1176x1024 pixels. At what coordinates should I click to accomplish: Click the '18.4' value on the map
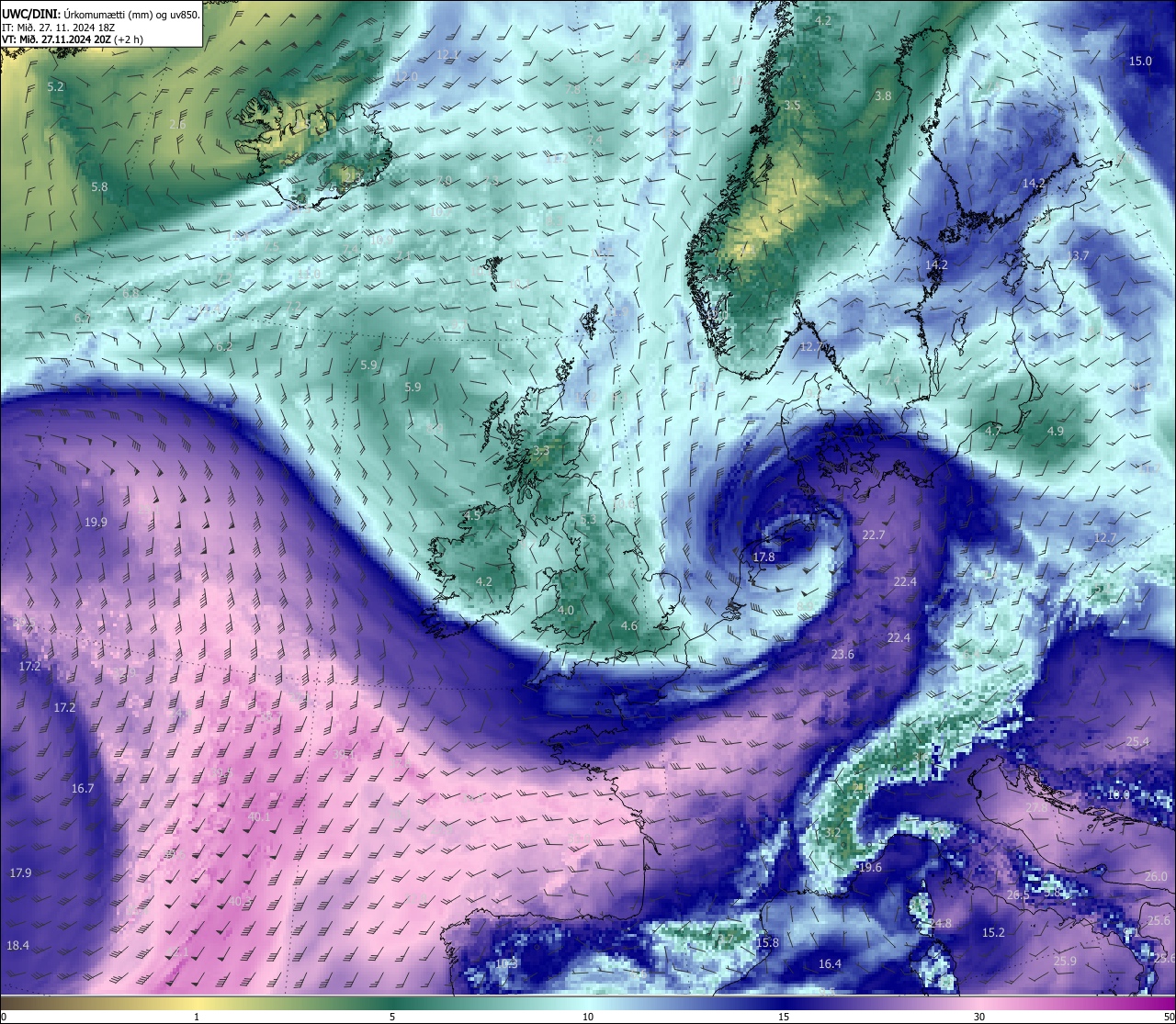(x=17, y=945)
